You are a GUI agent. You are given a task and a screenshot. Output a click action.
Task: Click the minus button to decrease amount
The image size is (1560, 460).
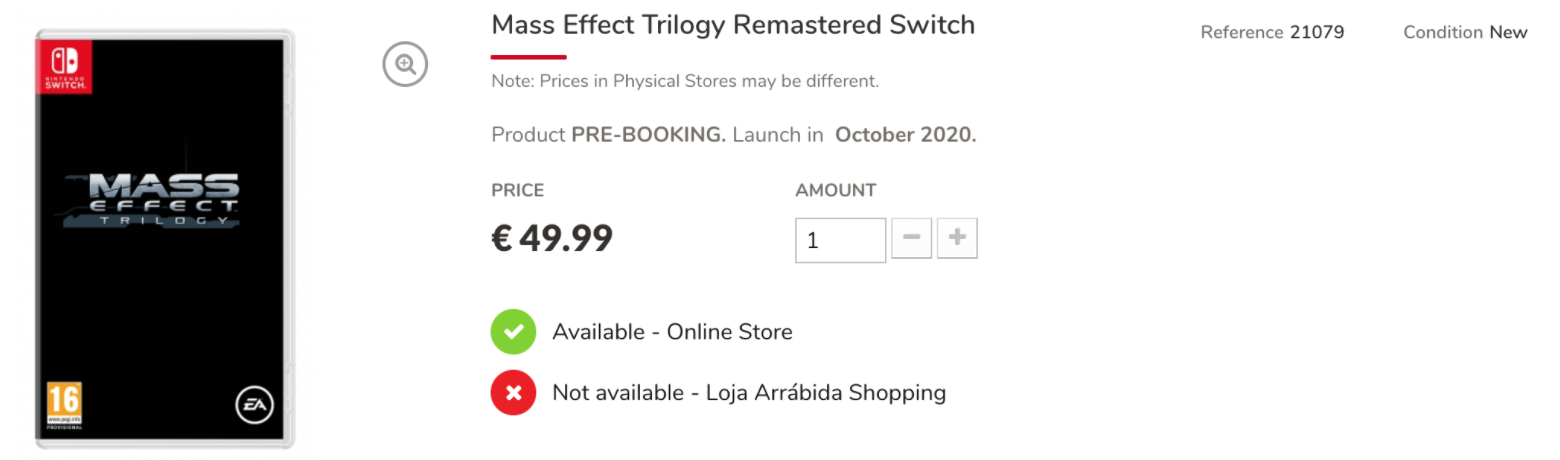[911, 238]
